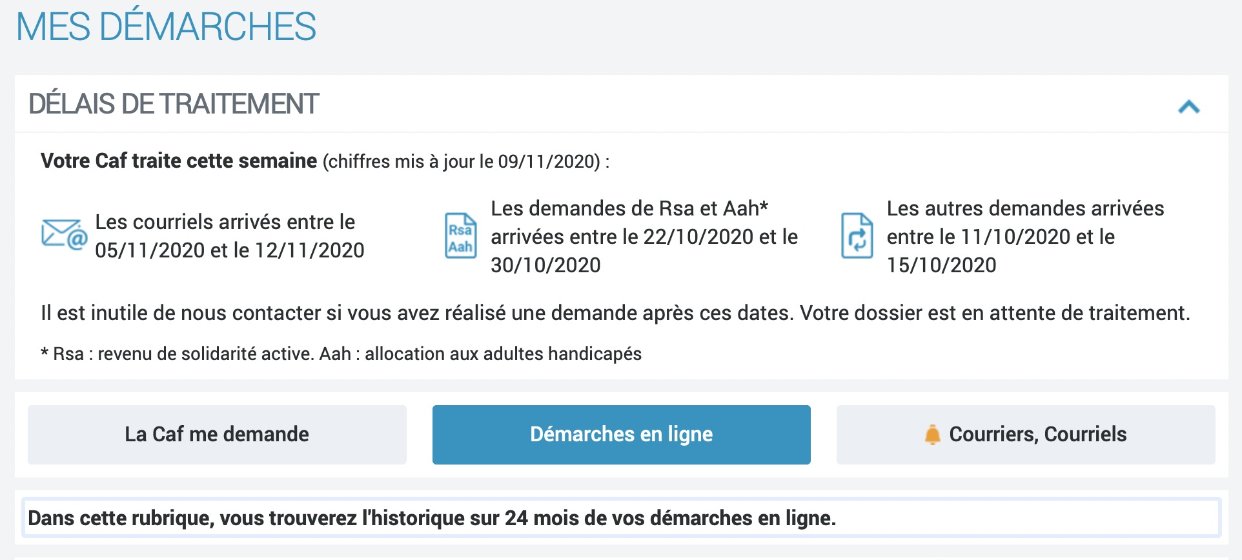Collapse the Délais de traitement section chevron
This screenshot has width=1242, height=560.
pos(1188,106)
